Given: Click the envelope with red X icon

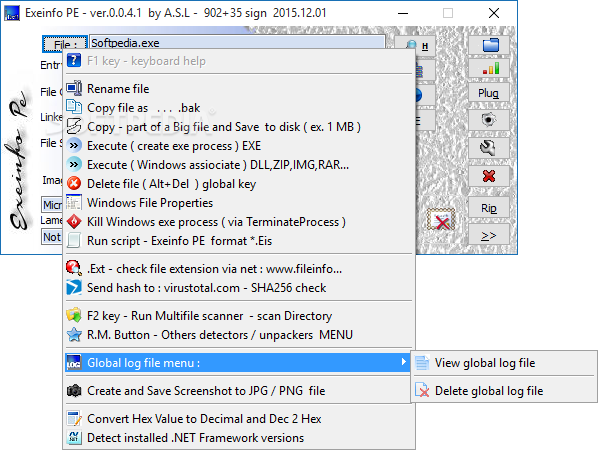Looking at the screenshot, I should [x=441, y=220].
